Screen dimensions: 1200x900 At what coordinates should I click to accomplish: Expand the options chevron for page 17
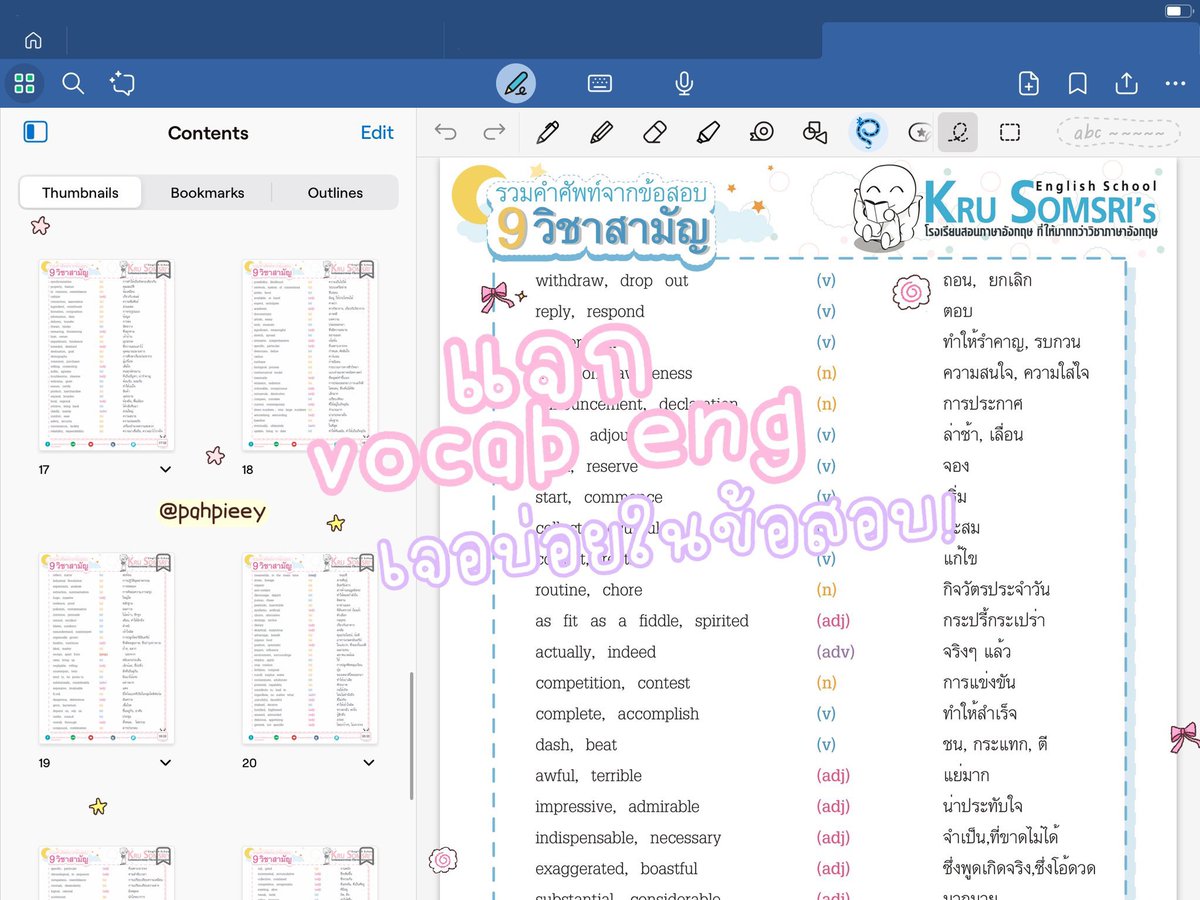pos(165,469)
